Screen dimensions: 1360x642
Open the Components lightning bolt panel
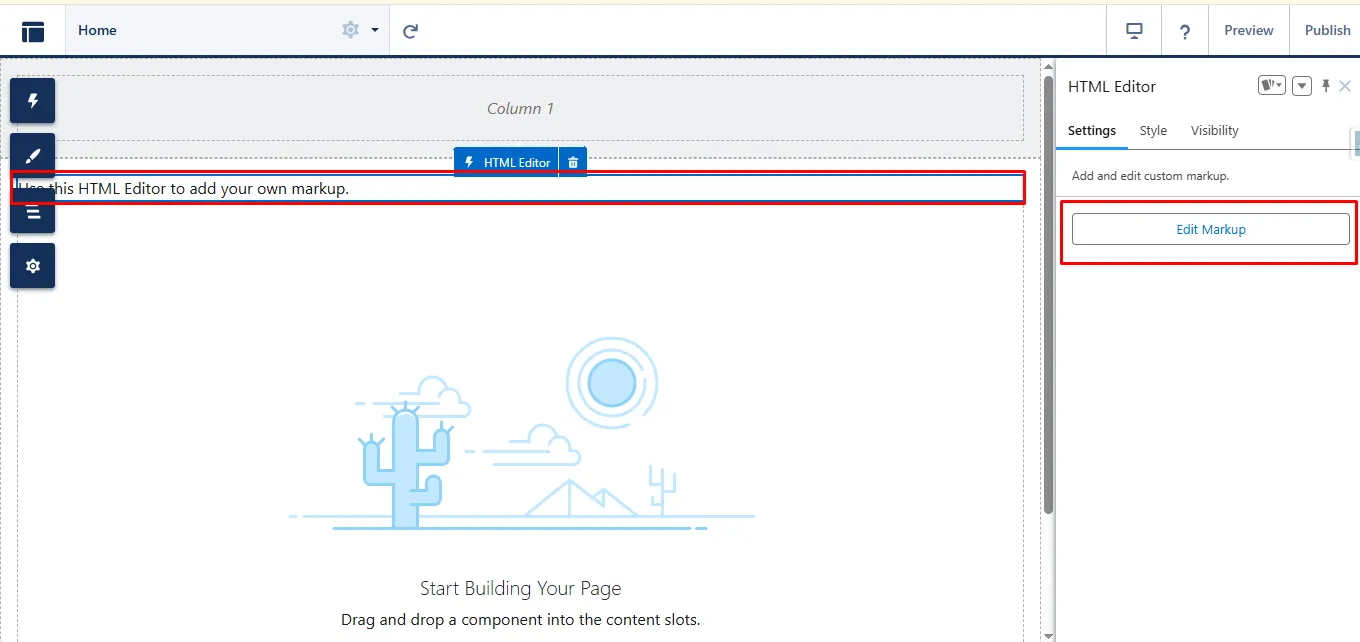pos(32,101)
